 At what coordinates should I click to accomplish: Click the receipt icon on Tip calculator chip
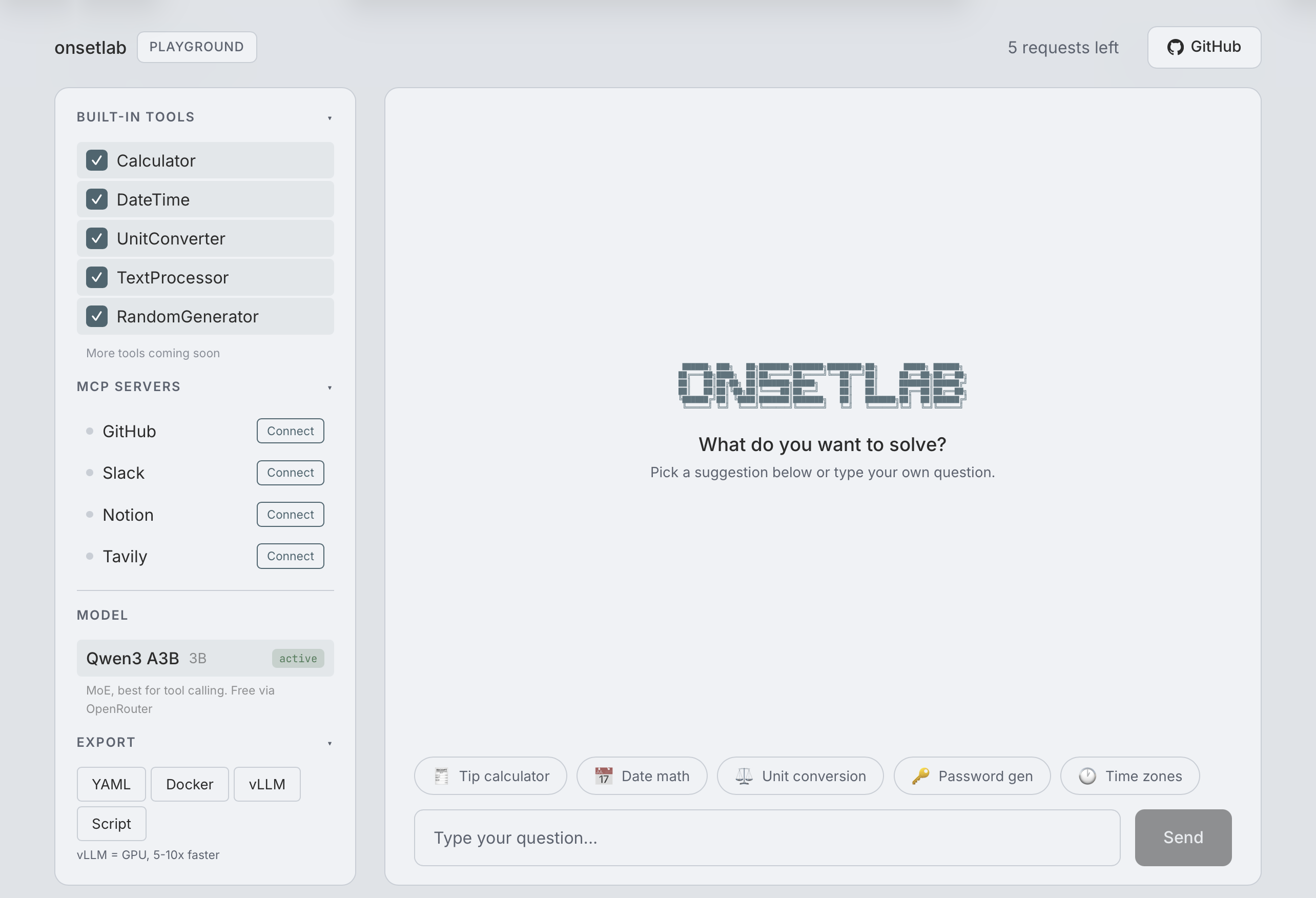point(443,775)
